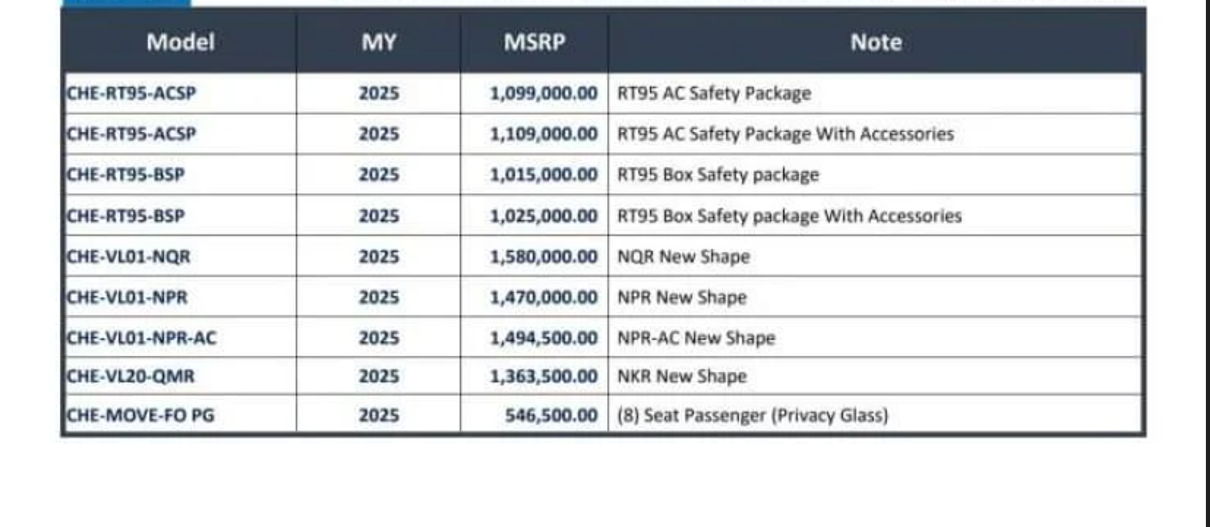Click the (8) Seat Passenger (Privacy Glass) note
1210x527 pixels.
[x=753, y=416]
